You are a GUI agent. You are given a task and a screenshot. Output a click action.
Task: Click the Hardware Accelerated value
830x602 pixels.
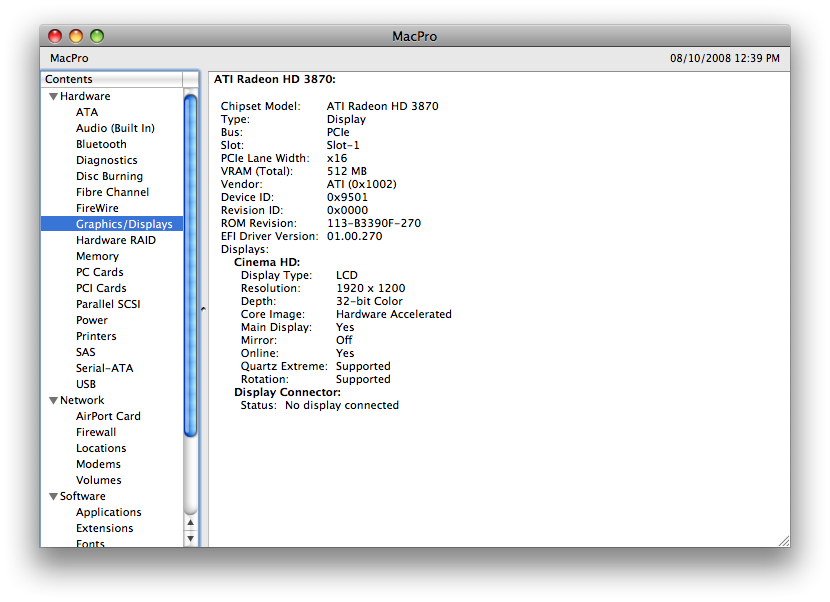pyautogui.click(x=394, y=315)
